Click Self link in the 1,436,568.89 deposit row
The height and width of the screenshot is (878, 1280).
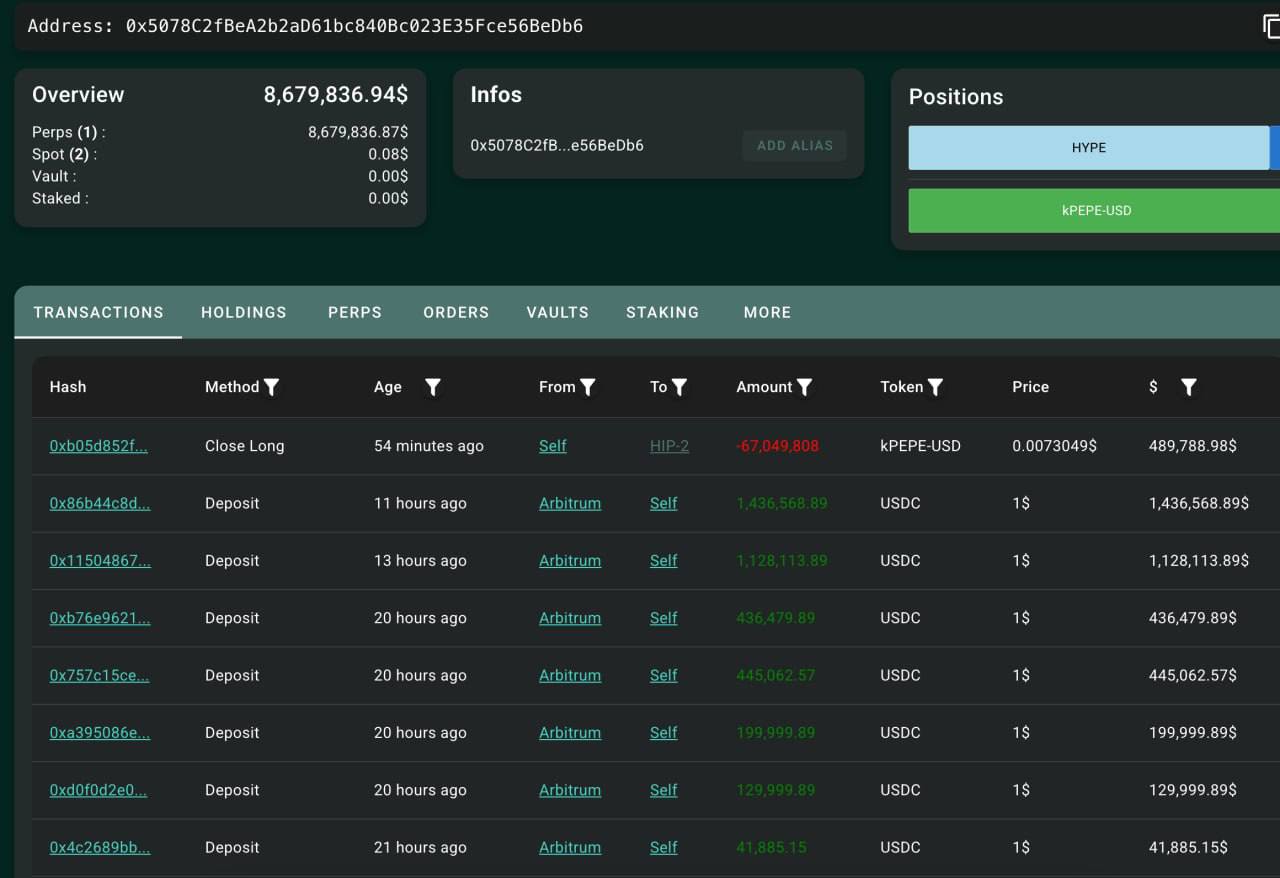click(664, 503)
